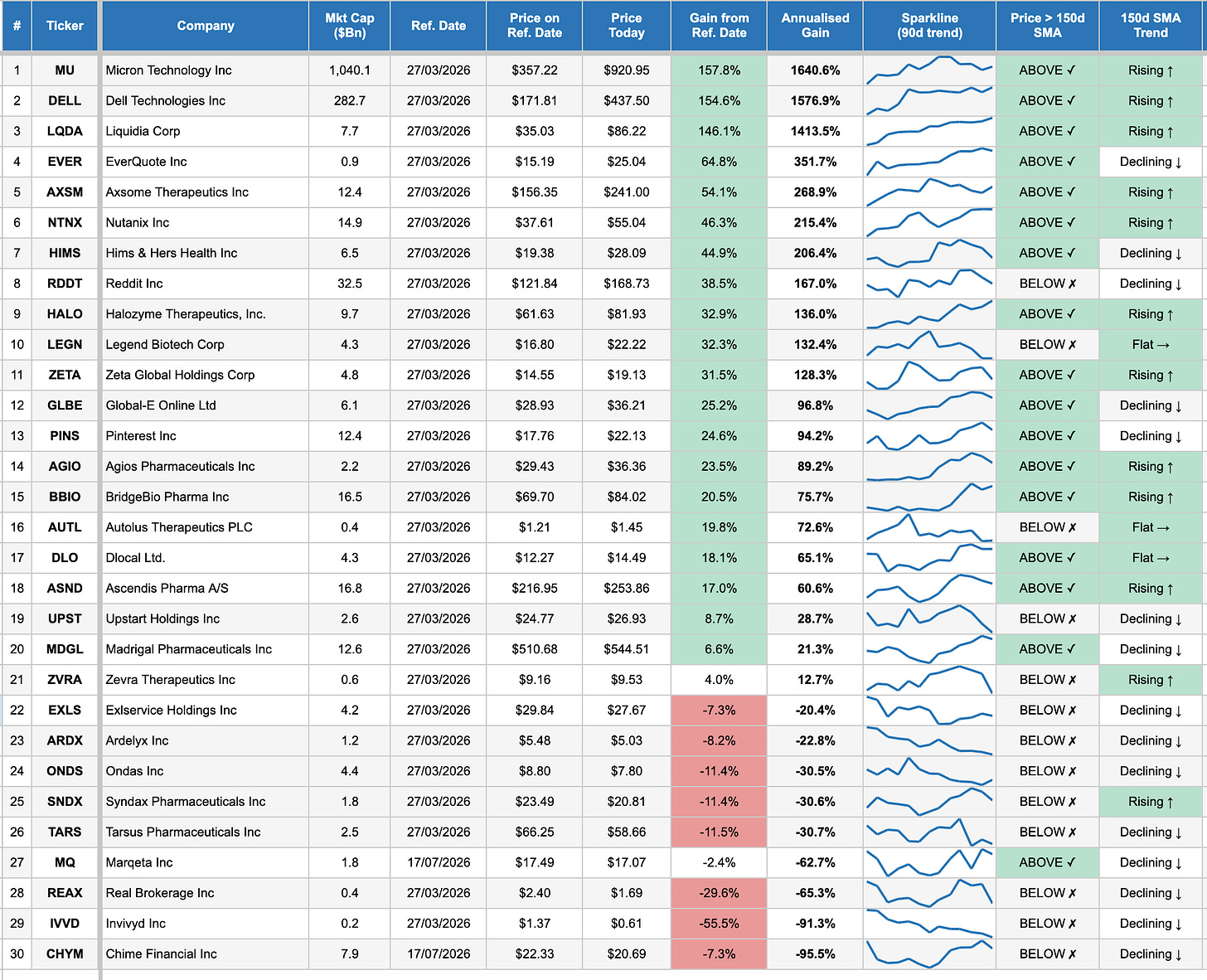Click the Hims & Hers Health Inc cell
The width and height of the screenshot is (1207, 980).
tap(206, 253)
